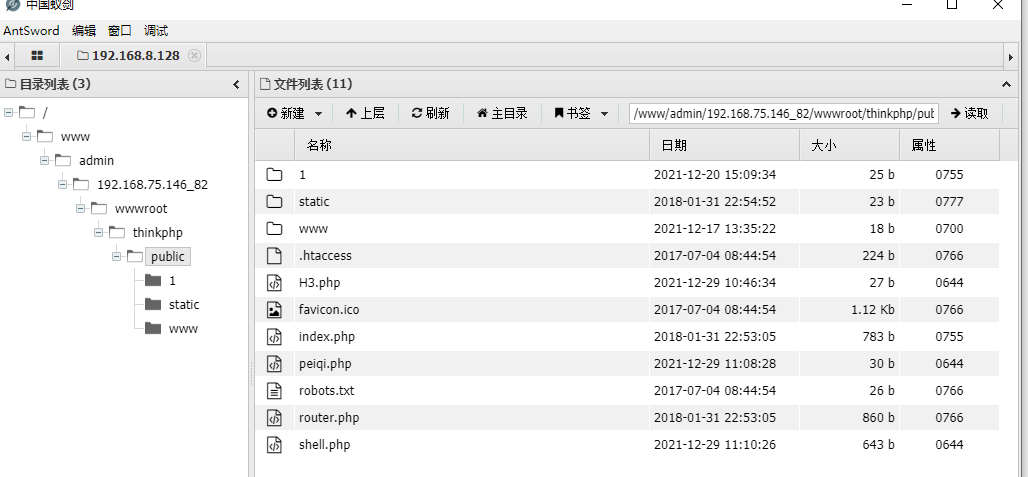Screen dimensions: 1028x477
Task: Collapse the 目录列表 panel with left chevron
Action: click(x=236, y=85)
